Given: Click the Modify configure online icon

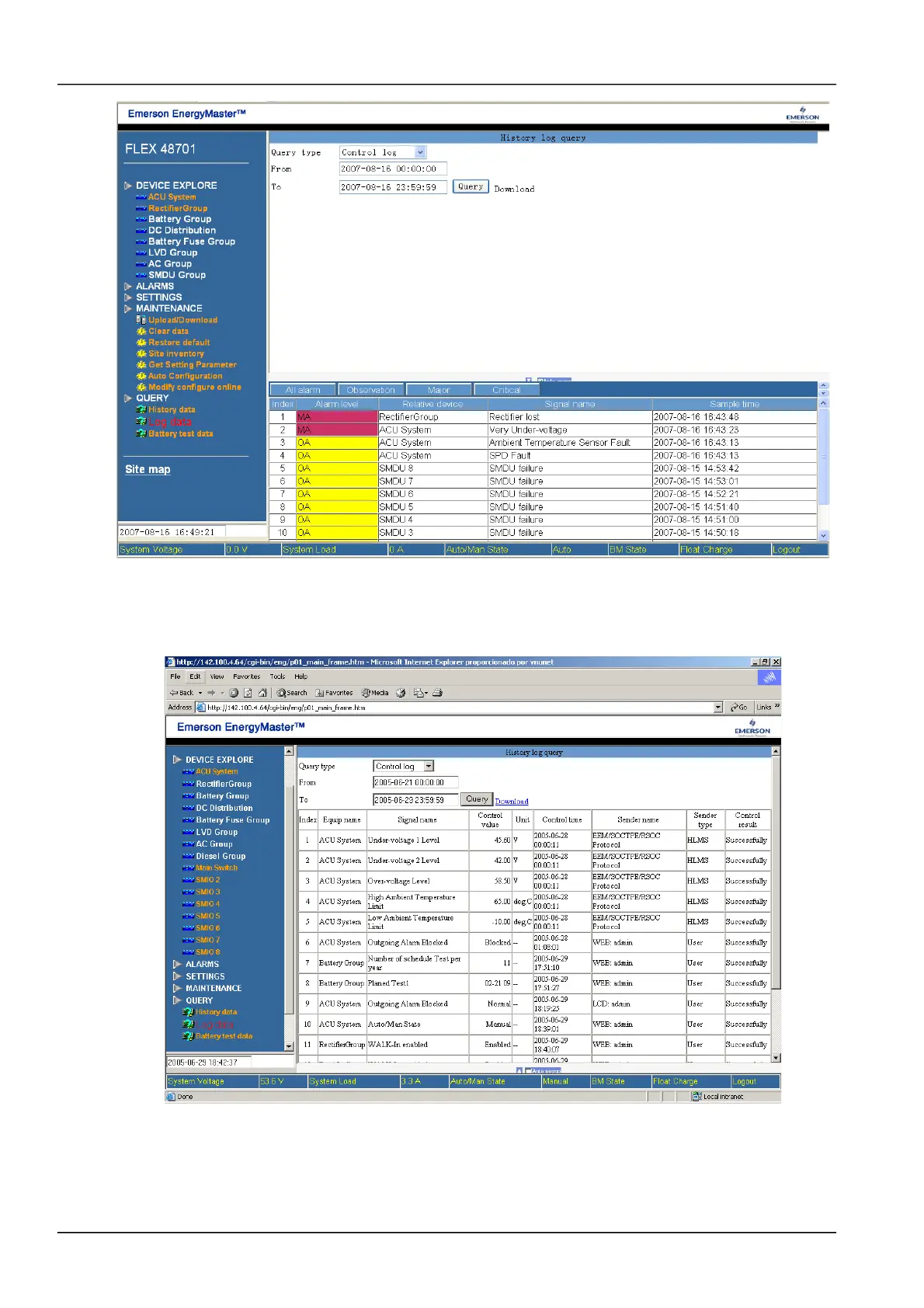Looking at the screenshot, I should coord(141,387).
